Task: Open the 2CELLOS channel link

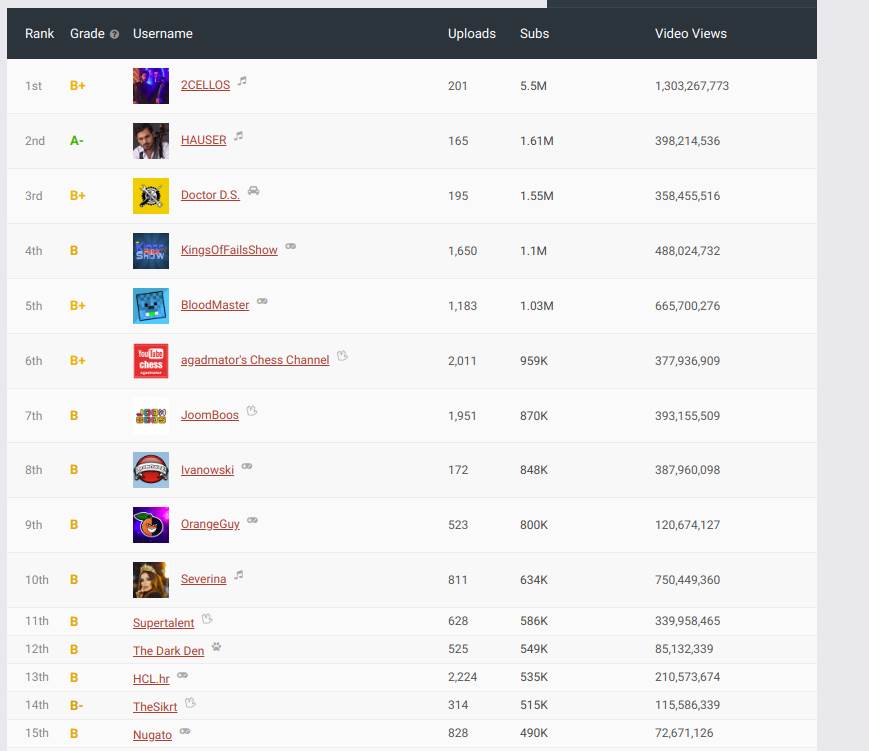Action: point(204,85)
